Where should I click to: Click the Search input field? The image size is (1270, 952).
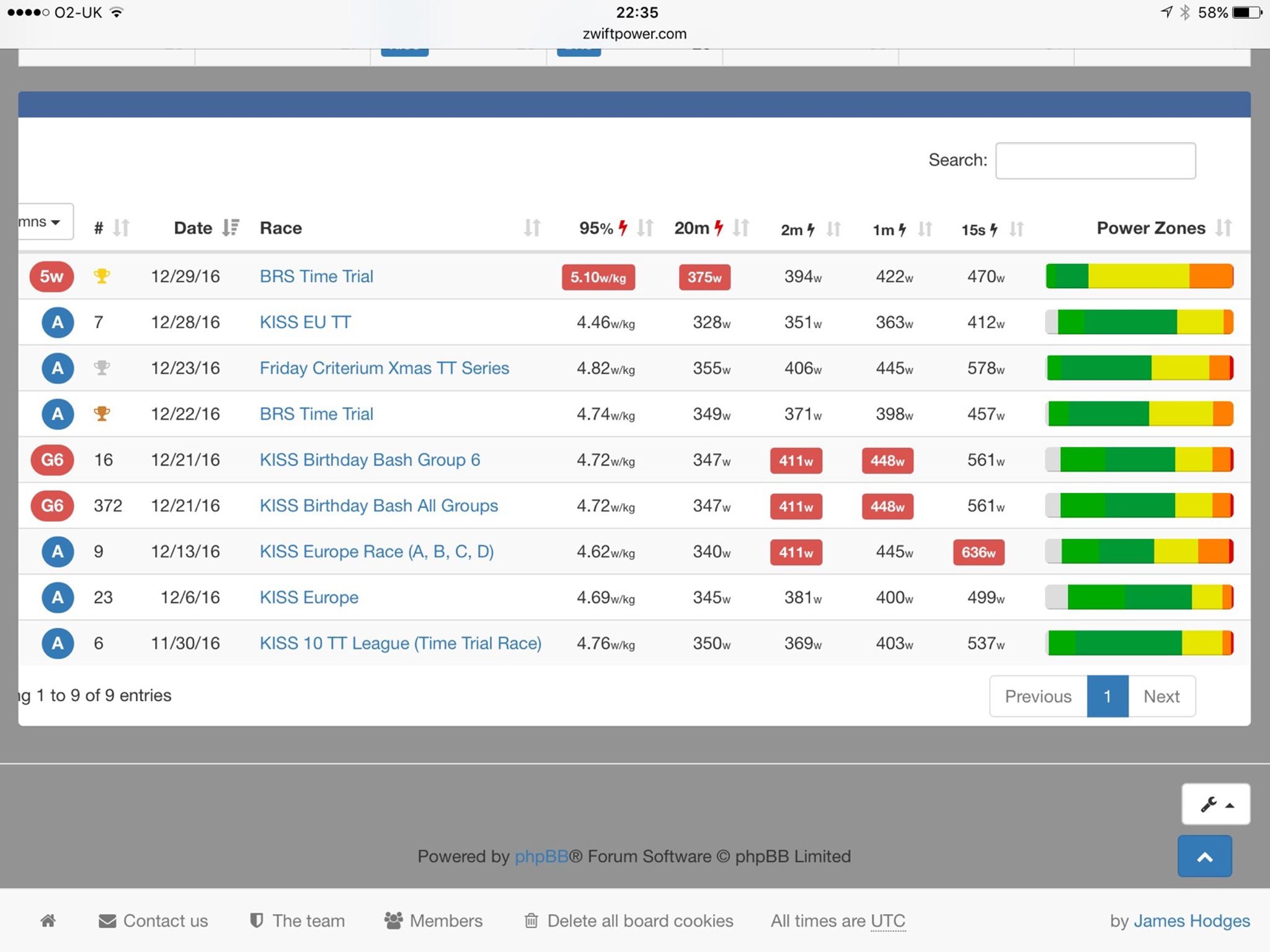point(1095,161)
